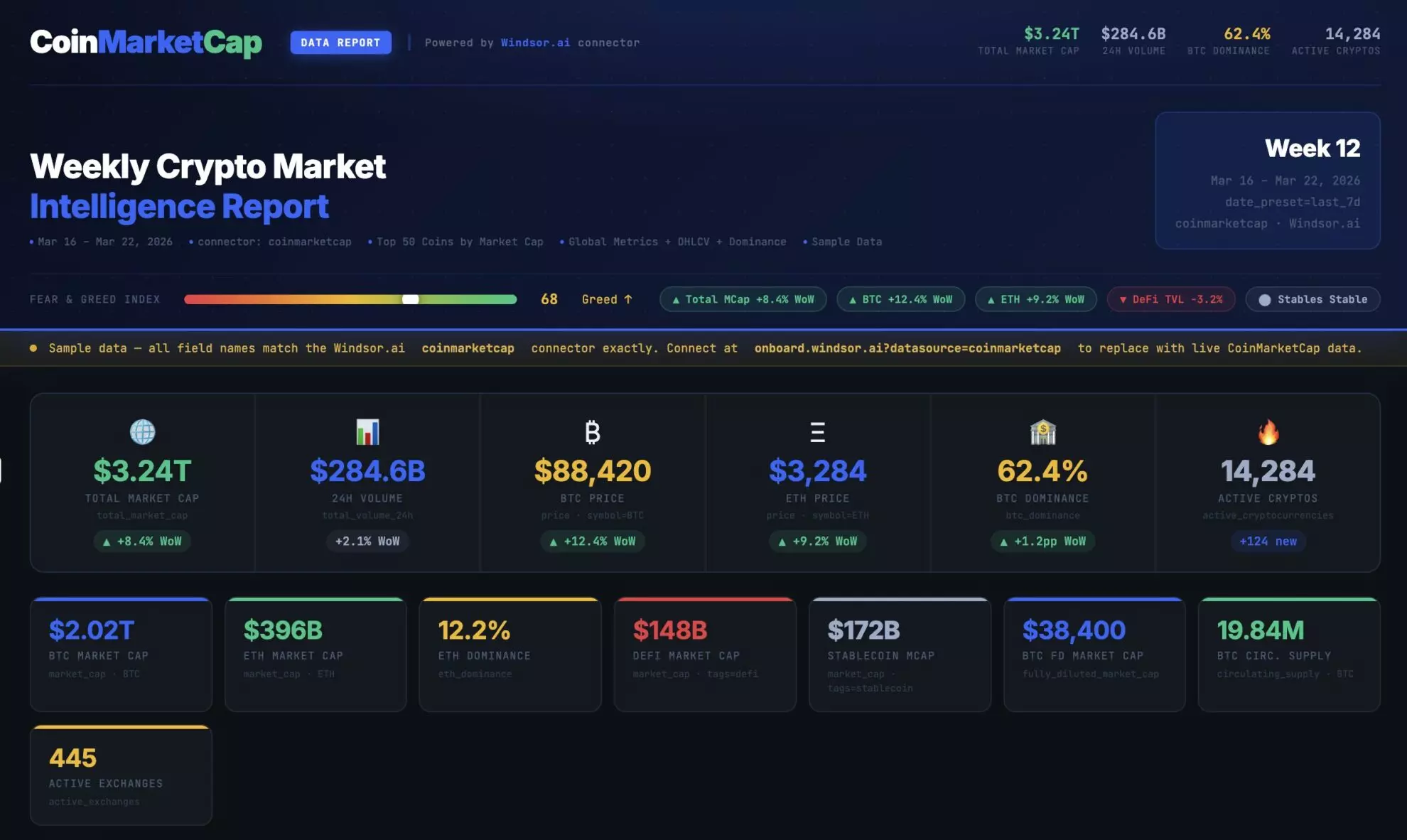Select the bar chart icon on 24H Volume card
The height and width of the screenshot is (840, 1407).
(367, 431)
